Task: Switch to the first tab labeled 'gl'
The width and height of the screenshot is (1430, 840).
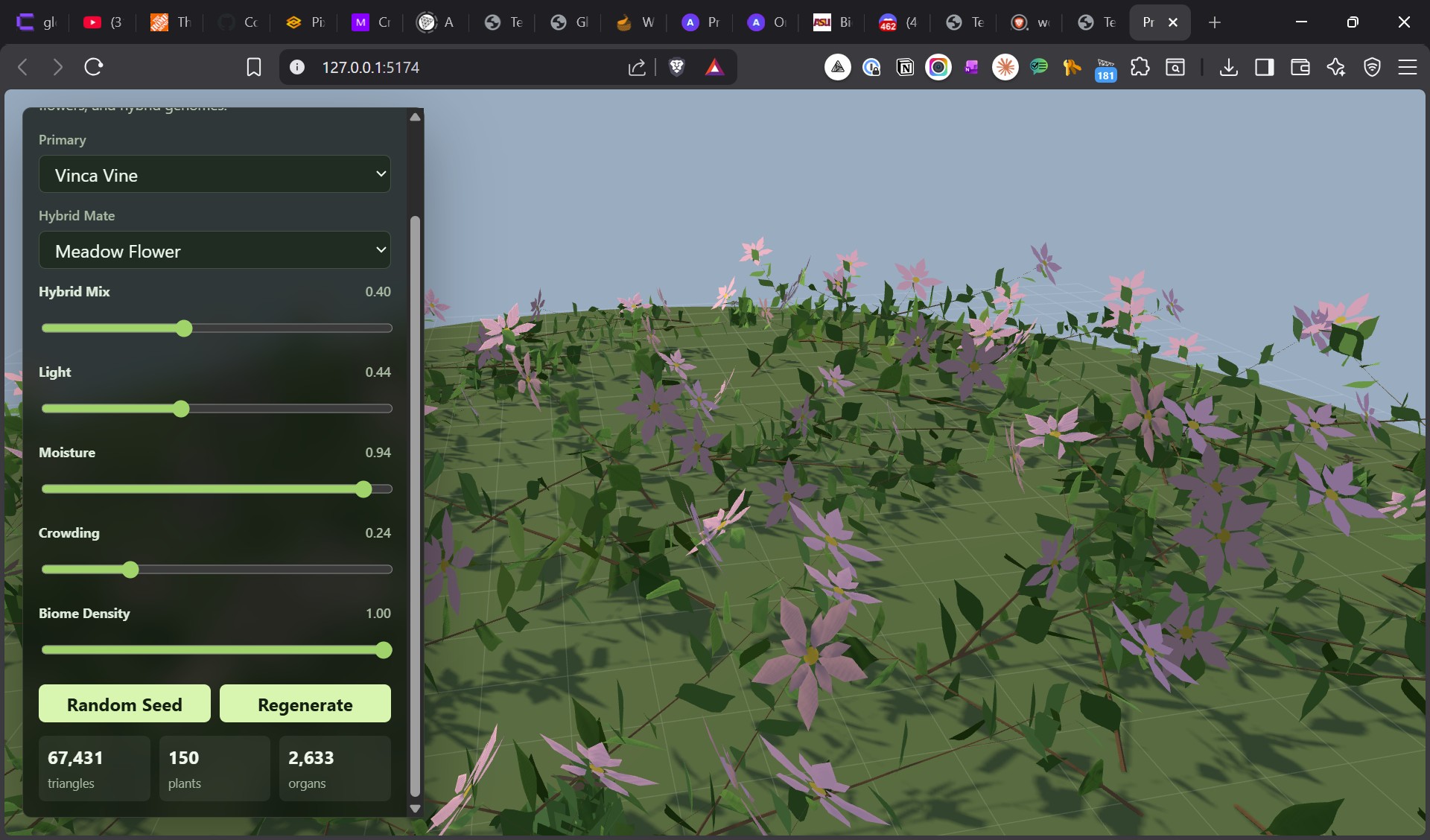Action: tap(36, 22)
